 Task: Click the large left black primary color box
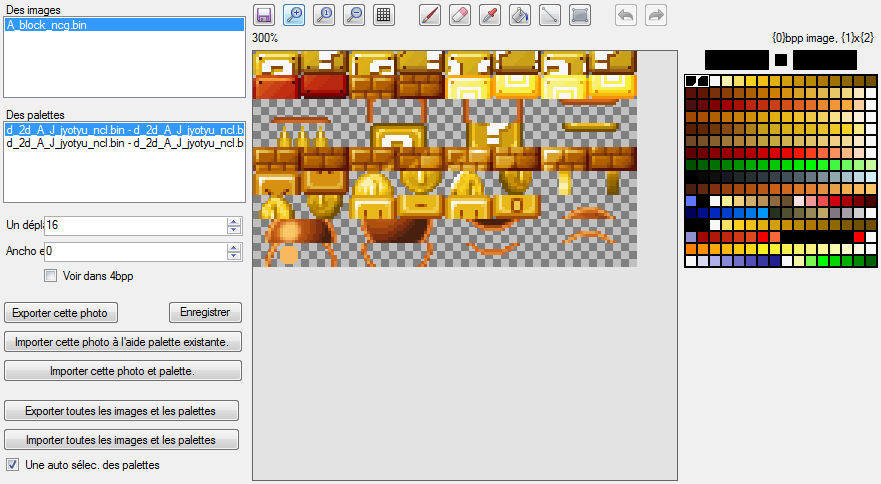point(737,60)
